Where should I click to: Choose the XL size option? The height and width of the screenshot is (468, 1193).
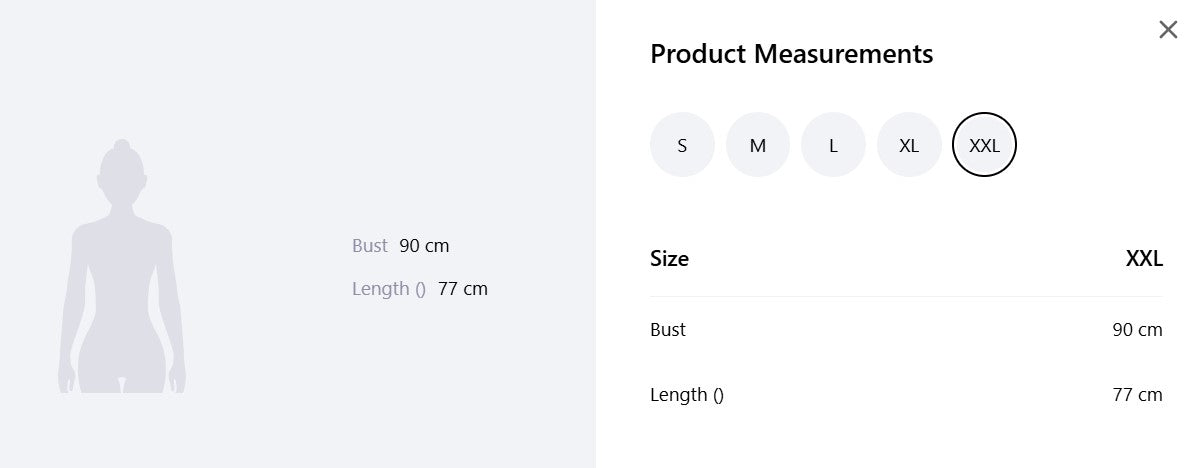(x=909, y=145)
